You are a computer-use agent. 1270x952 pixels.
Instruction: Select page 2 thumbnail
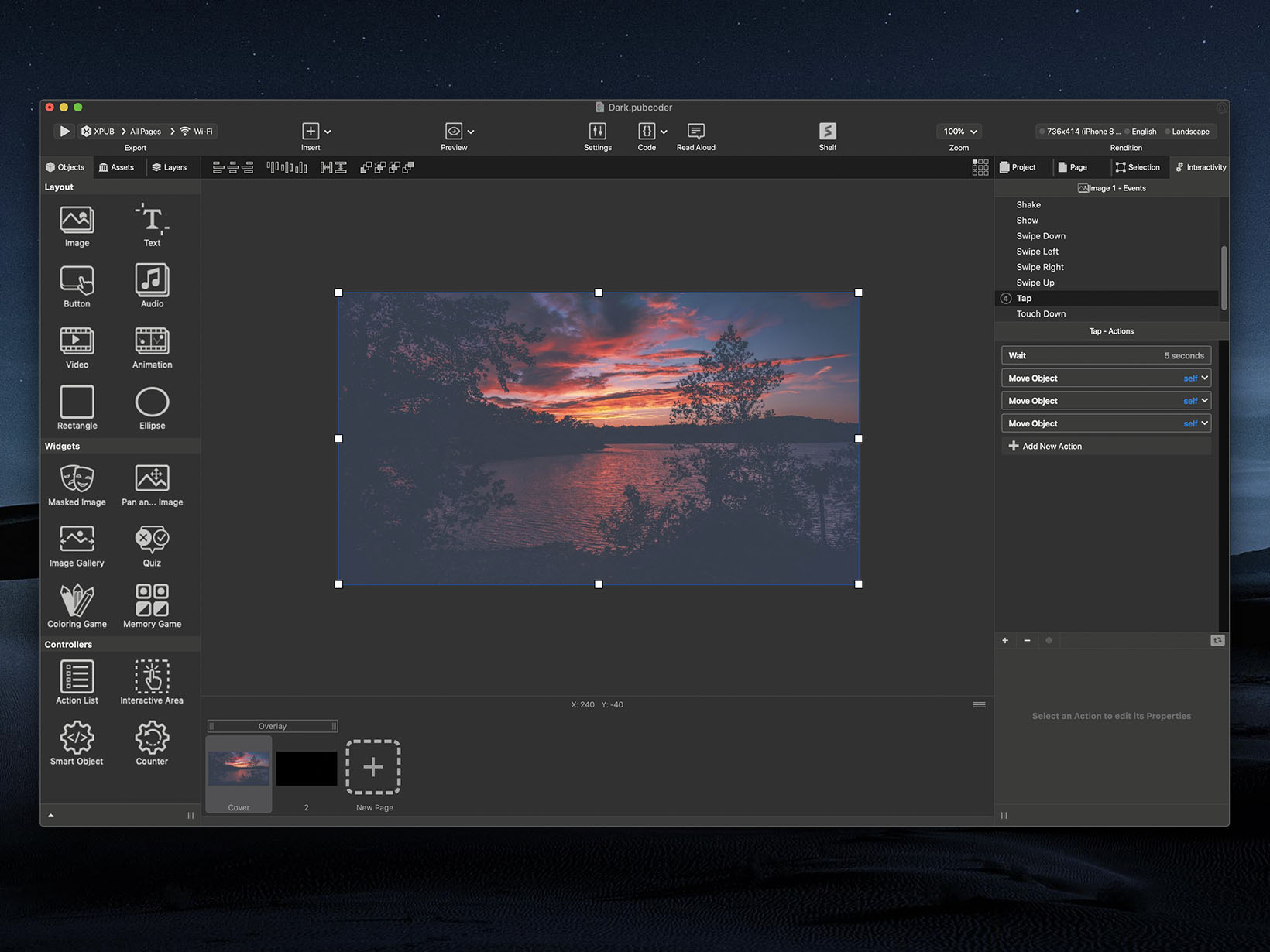[x=306, y=769]
